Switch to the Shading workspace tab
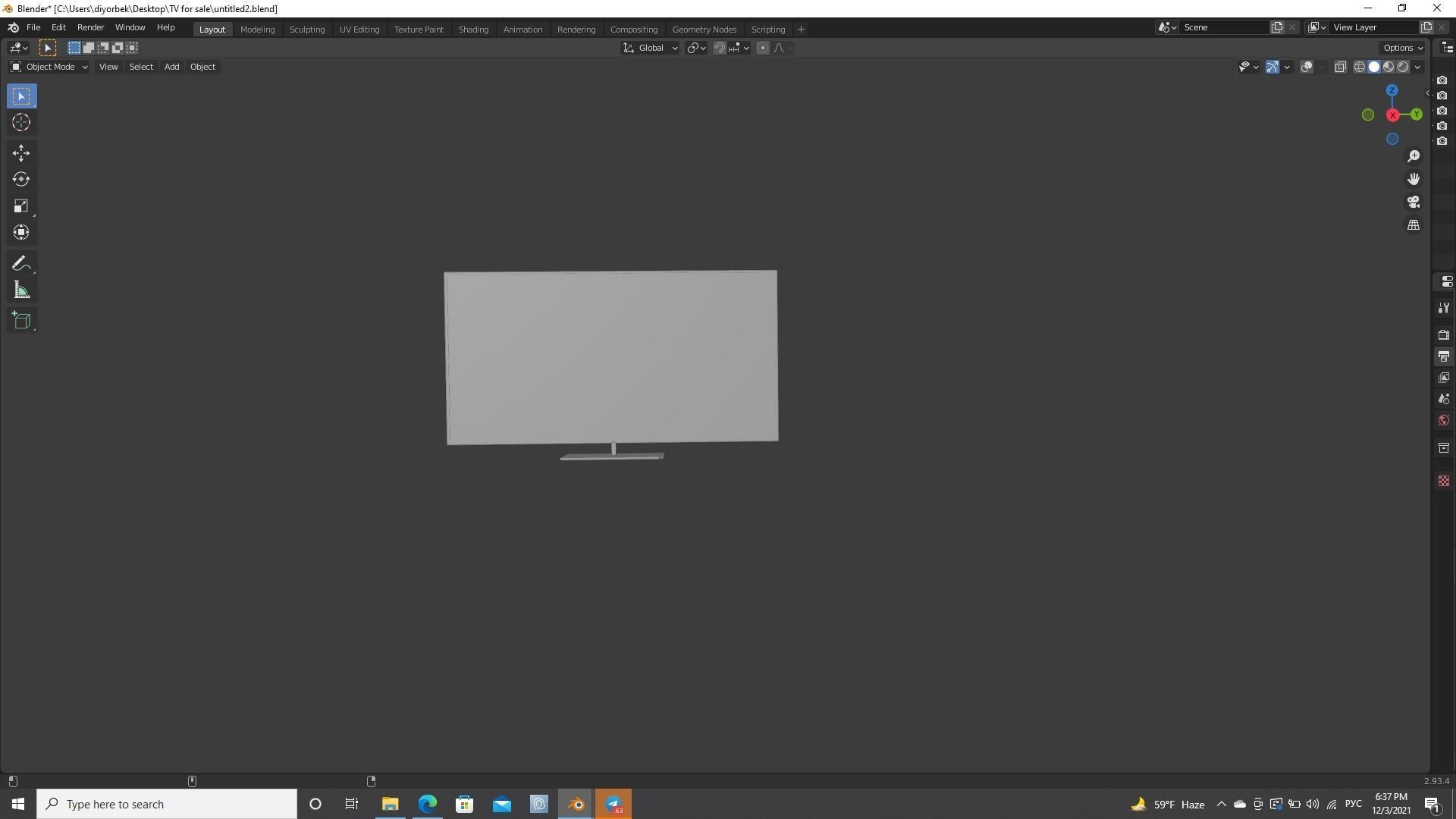This screenshot has width=1456, height=819. [x=473, y=30]
